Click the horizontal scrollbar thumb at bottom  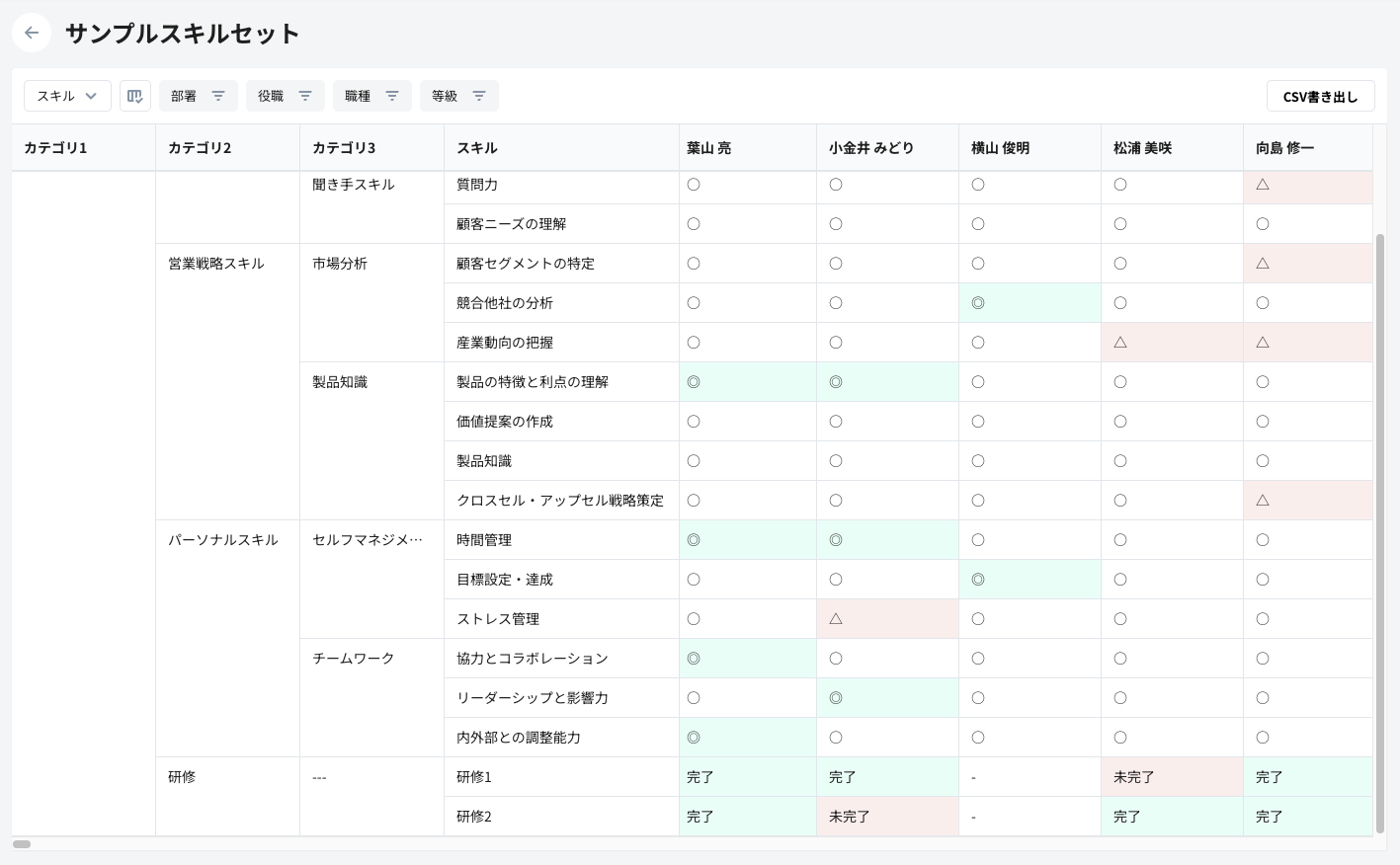(x=22, y=844)
